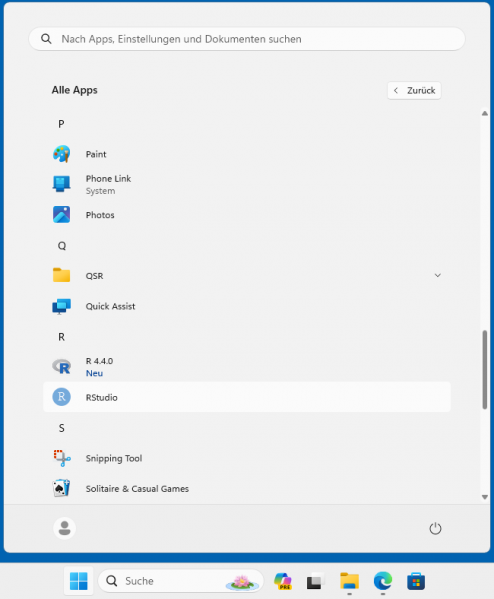Screen dimensions: 494x599
Task: Open Quick Assist via its icon
Action: pos(62,306)
